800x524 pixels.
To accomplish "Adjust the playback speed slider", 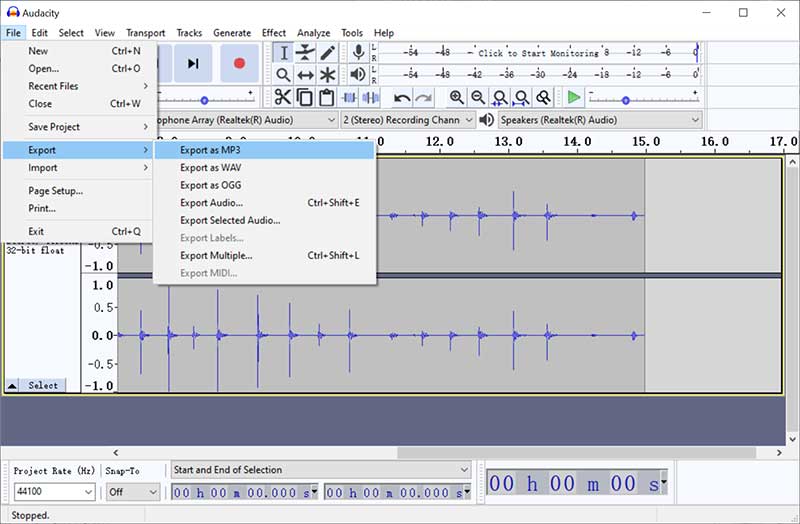I will [626, 99].
